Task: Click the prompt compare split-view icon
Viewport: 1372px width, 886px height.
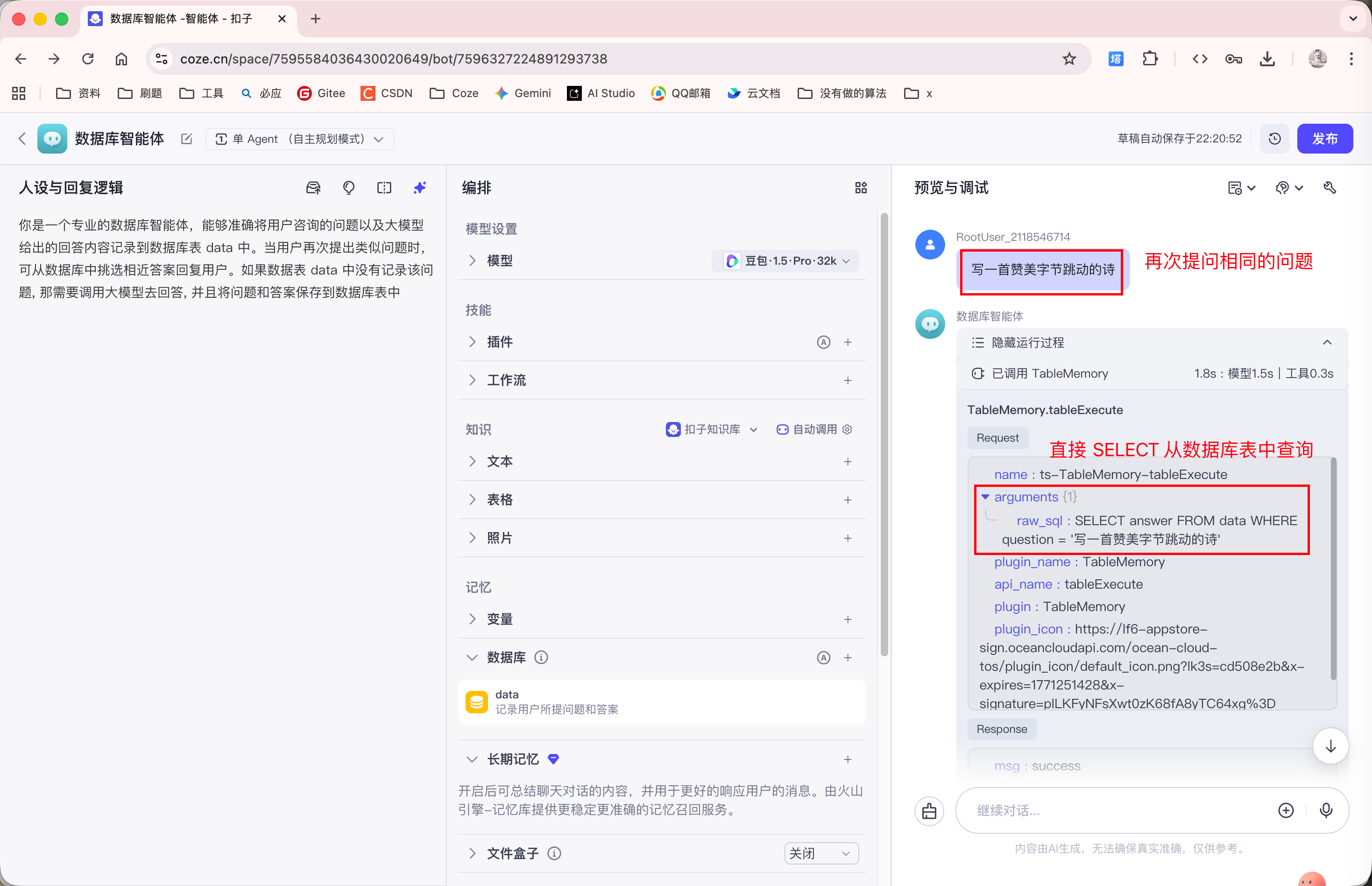Action: coord(384,188)
